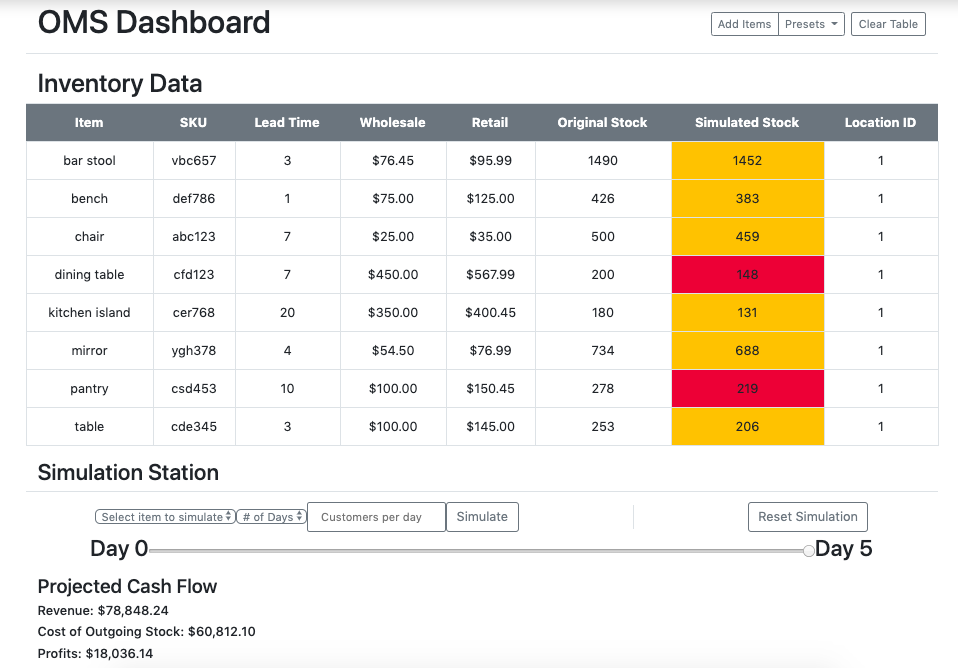This screenshot has width=958, height=668.
Task: Click the Clear Table button
Action: coord(888,24)
